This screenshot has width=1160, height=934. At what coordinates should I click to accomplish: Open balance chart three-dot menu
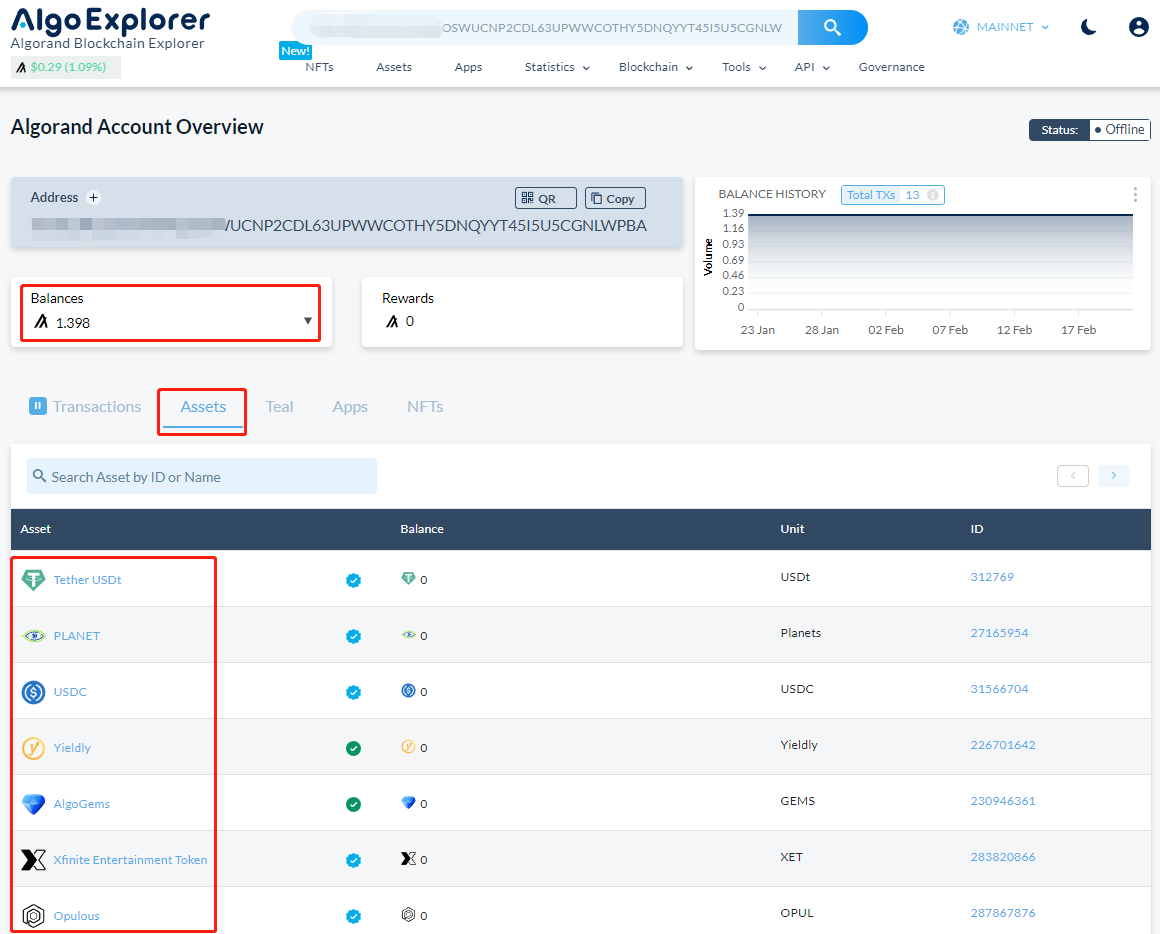(1135, 195)
